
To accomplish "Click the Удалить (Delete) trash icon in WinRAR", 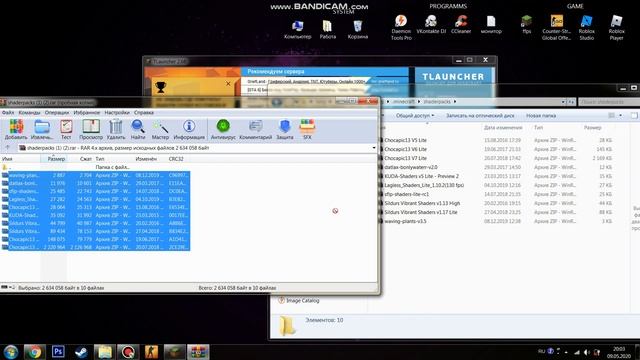I will pos(116,129).
